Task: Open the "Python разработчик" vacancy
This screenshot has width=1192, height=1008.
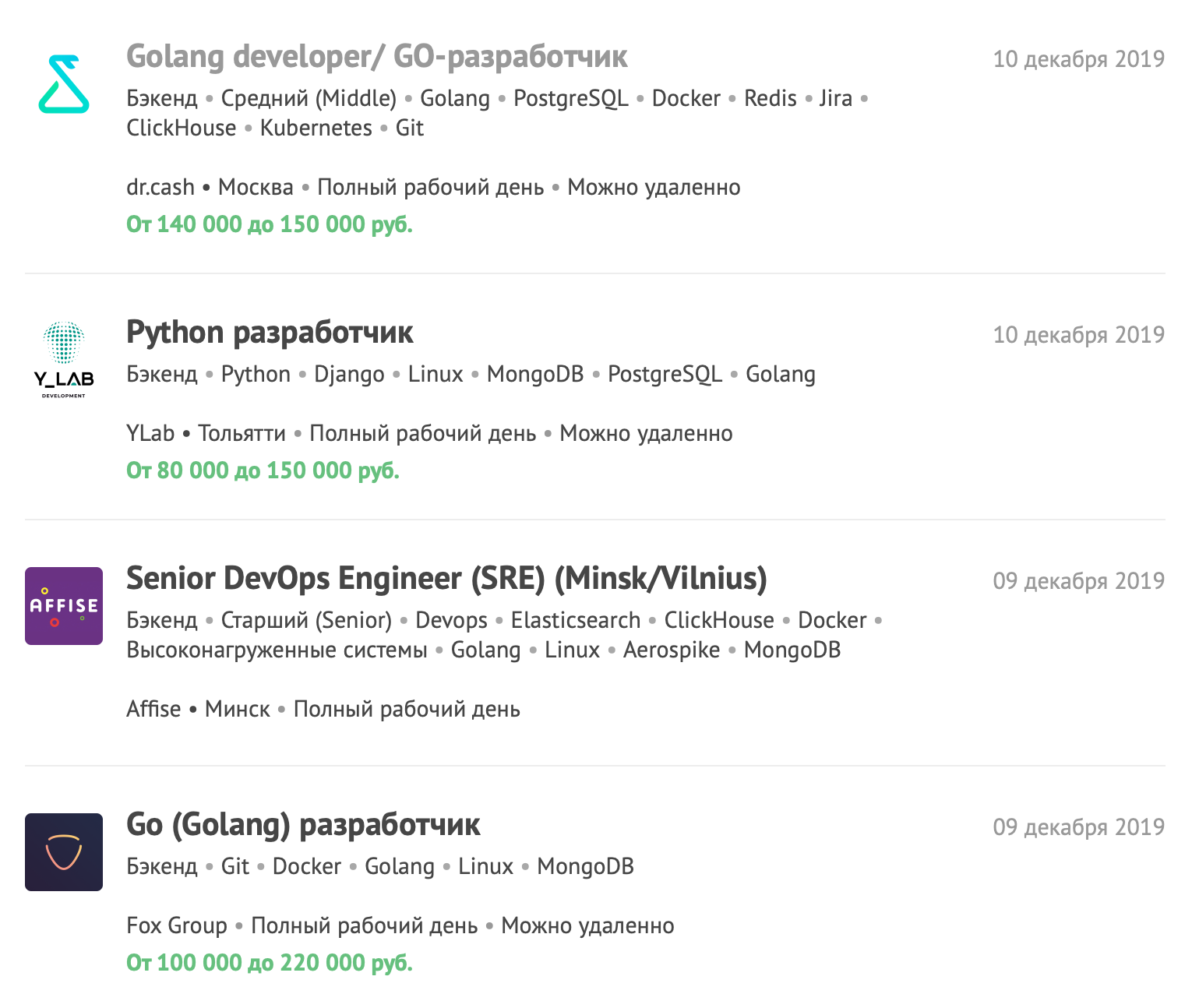Action: pyautogui.click(x=270, y=332)
